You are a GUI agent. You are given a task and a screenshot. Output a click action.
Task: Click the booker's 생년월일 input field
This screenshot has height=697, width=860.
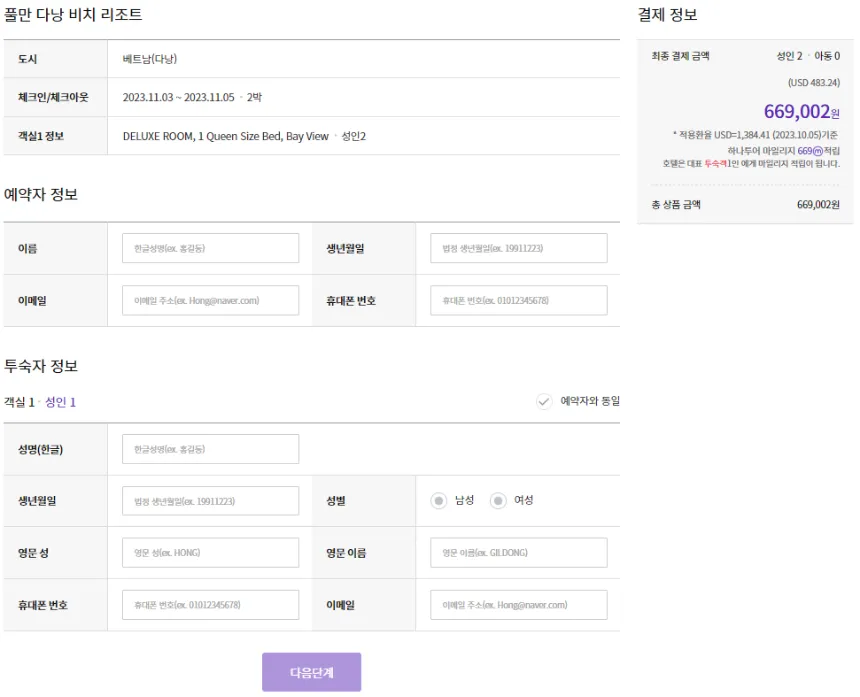520,248
